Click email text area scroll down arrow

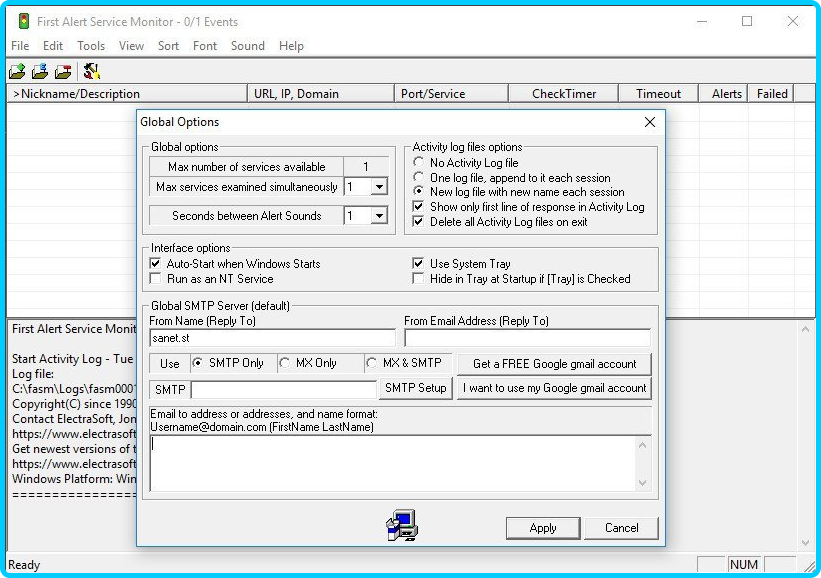[643, 483]
